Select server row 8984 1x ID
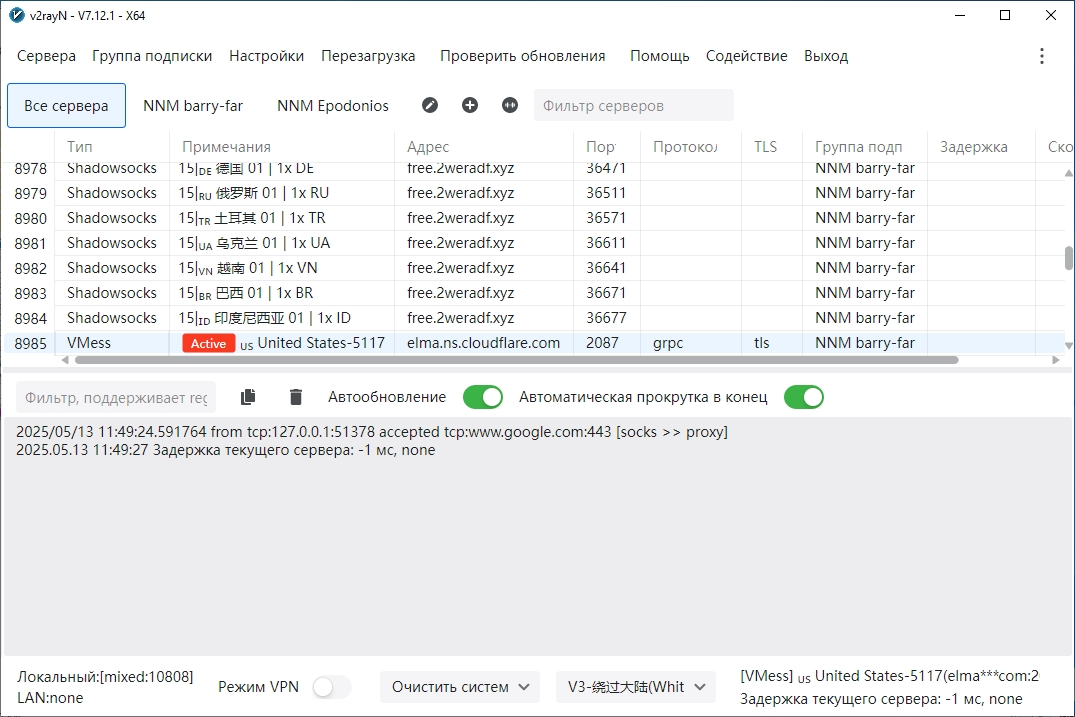This screenshot has width=1075, height=717. coord(535,318)
